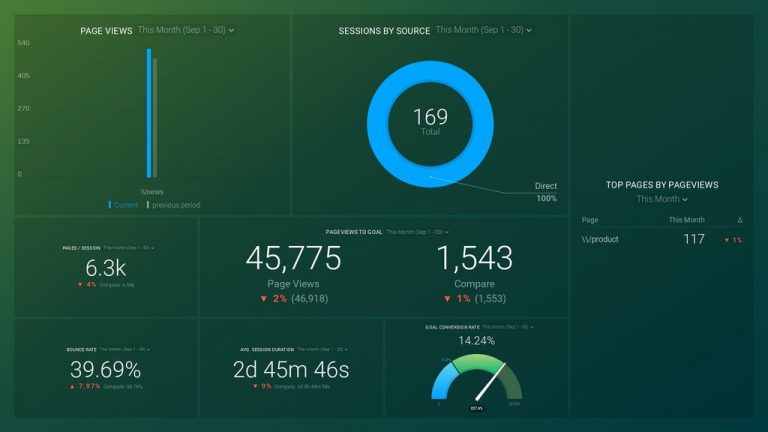Click red down arrow beside 117

pyautogui.click(x=727, y=240)
